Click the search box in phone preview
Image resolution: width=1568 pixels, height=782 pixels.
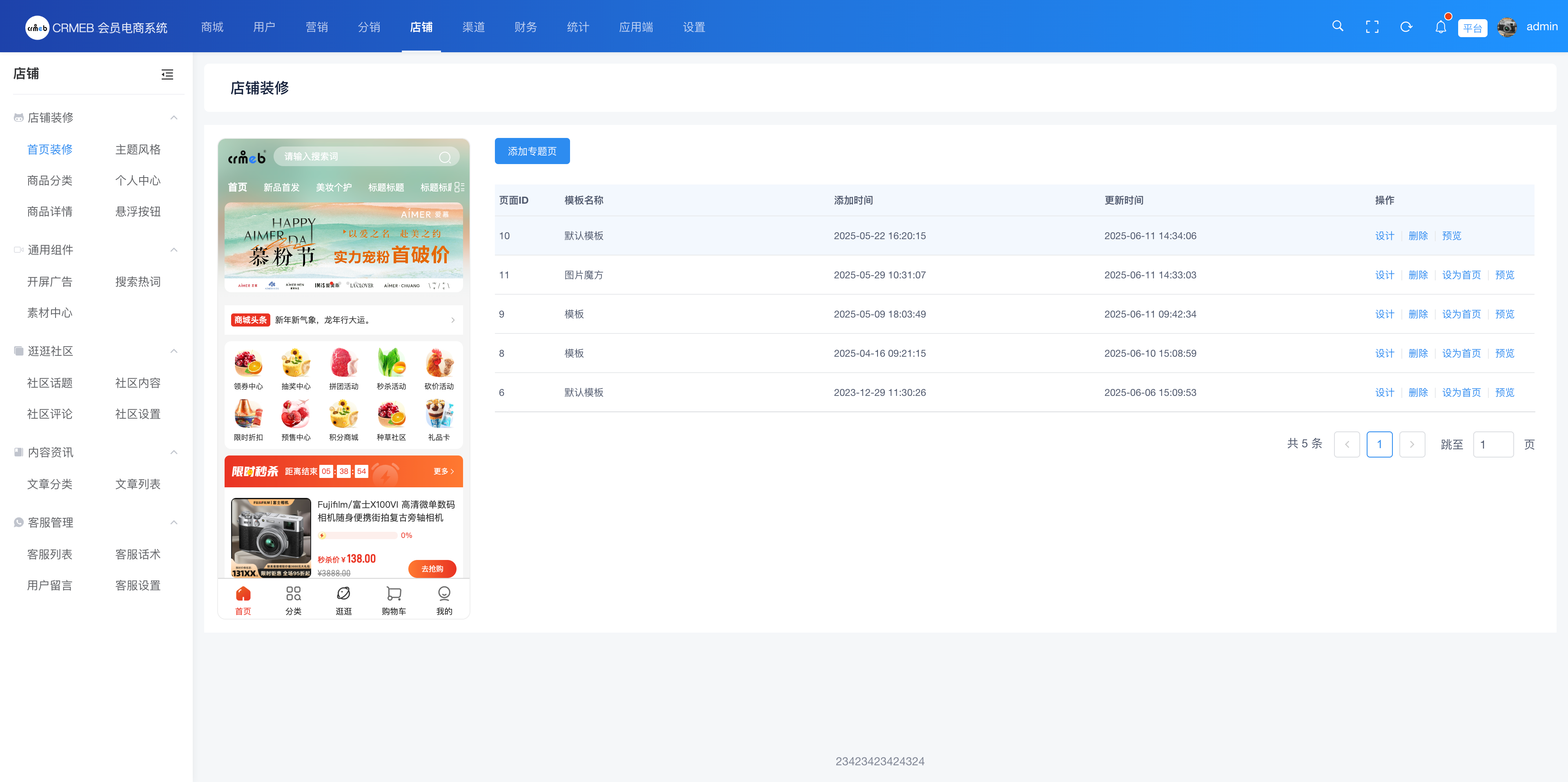367,156
